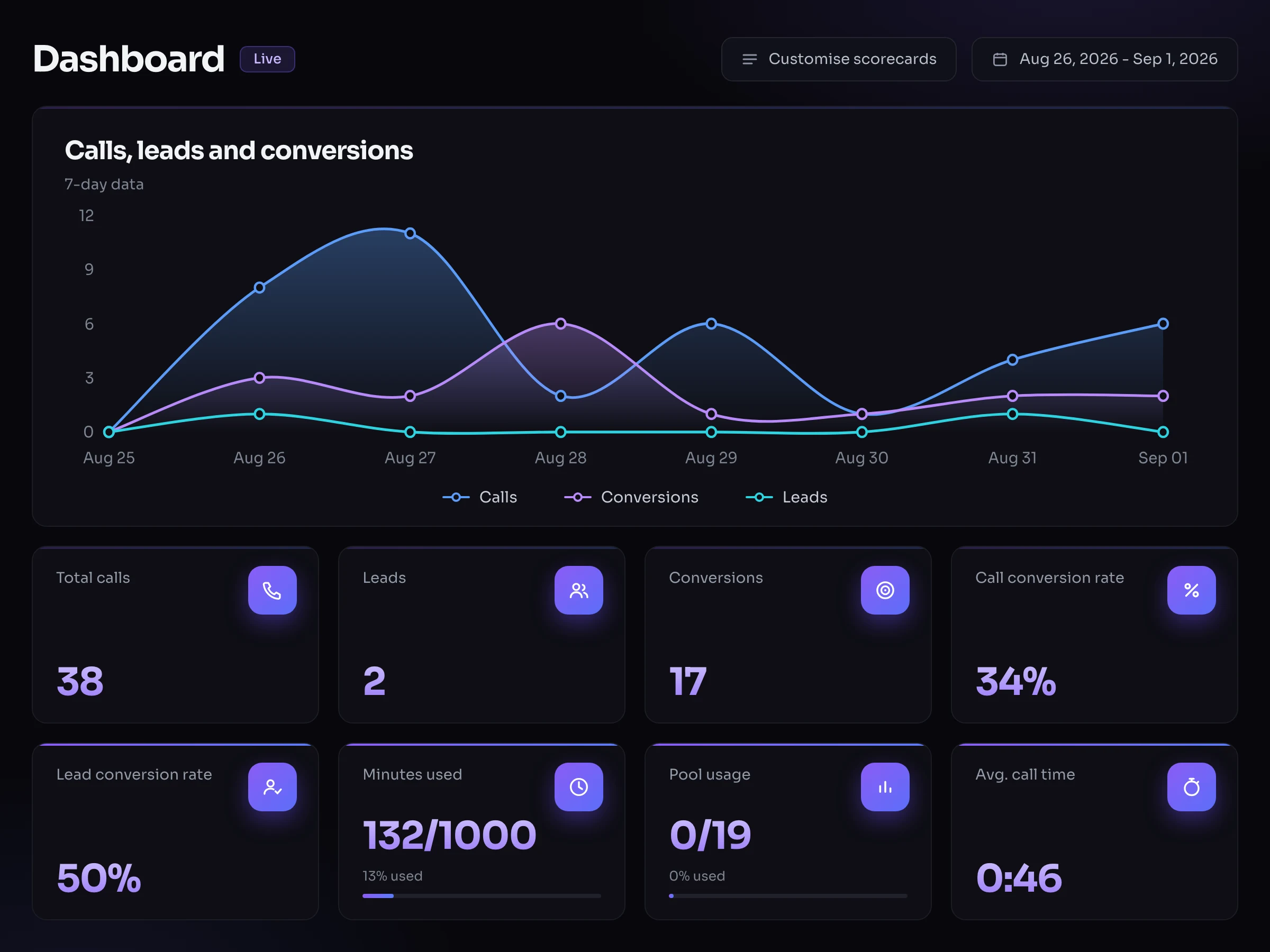Click the '0% used' label
1270x952 pixels.
pos(697,876)
